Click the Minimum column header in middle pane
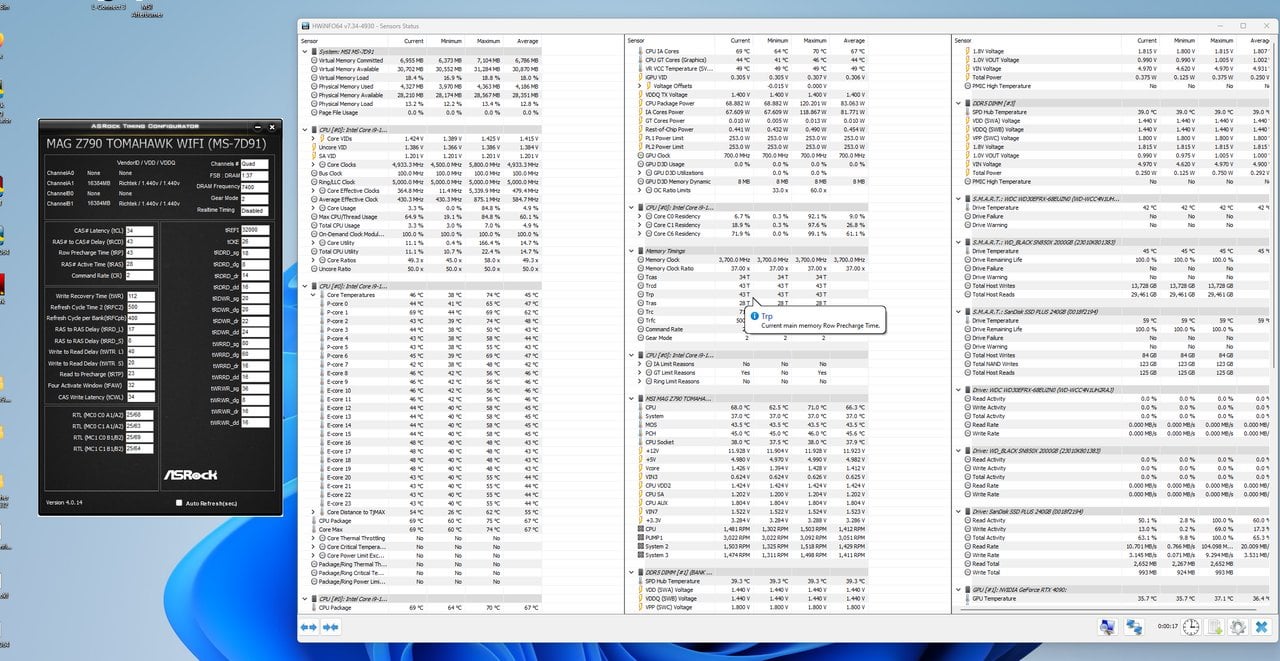This screenshot has width=1280, height=661. (777, 41)
